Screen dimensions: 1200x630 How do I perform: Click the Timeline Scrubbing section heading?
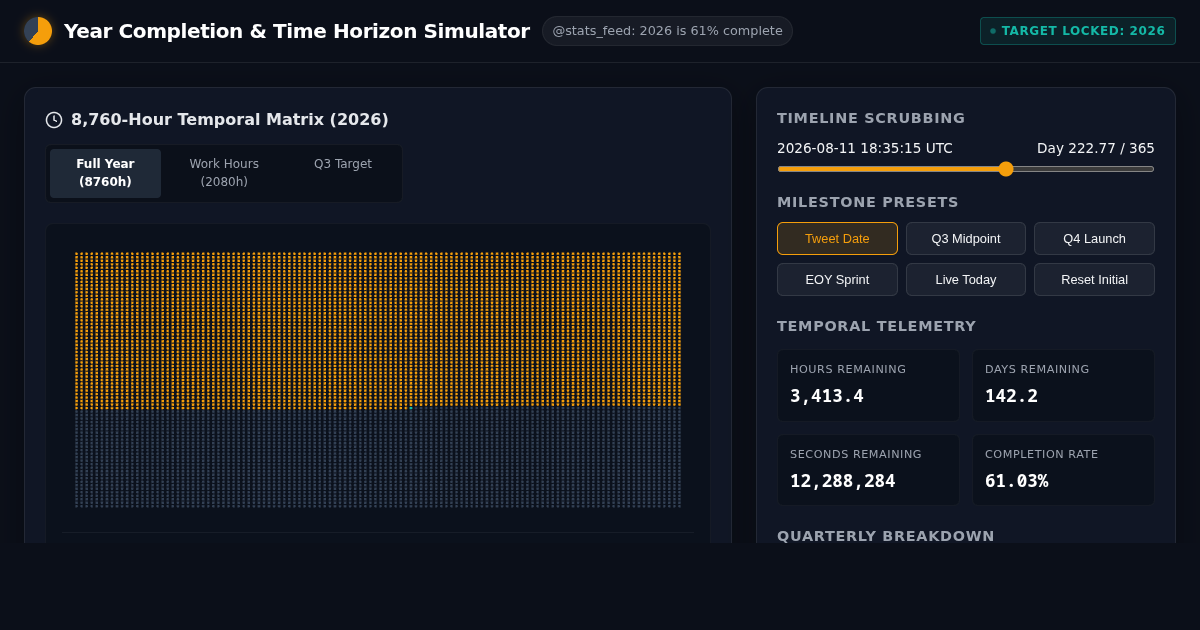tap(871, 118)
